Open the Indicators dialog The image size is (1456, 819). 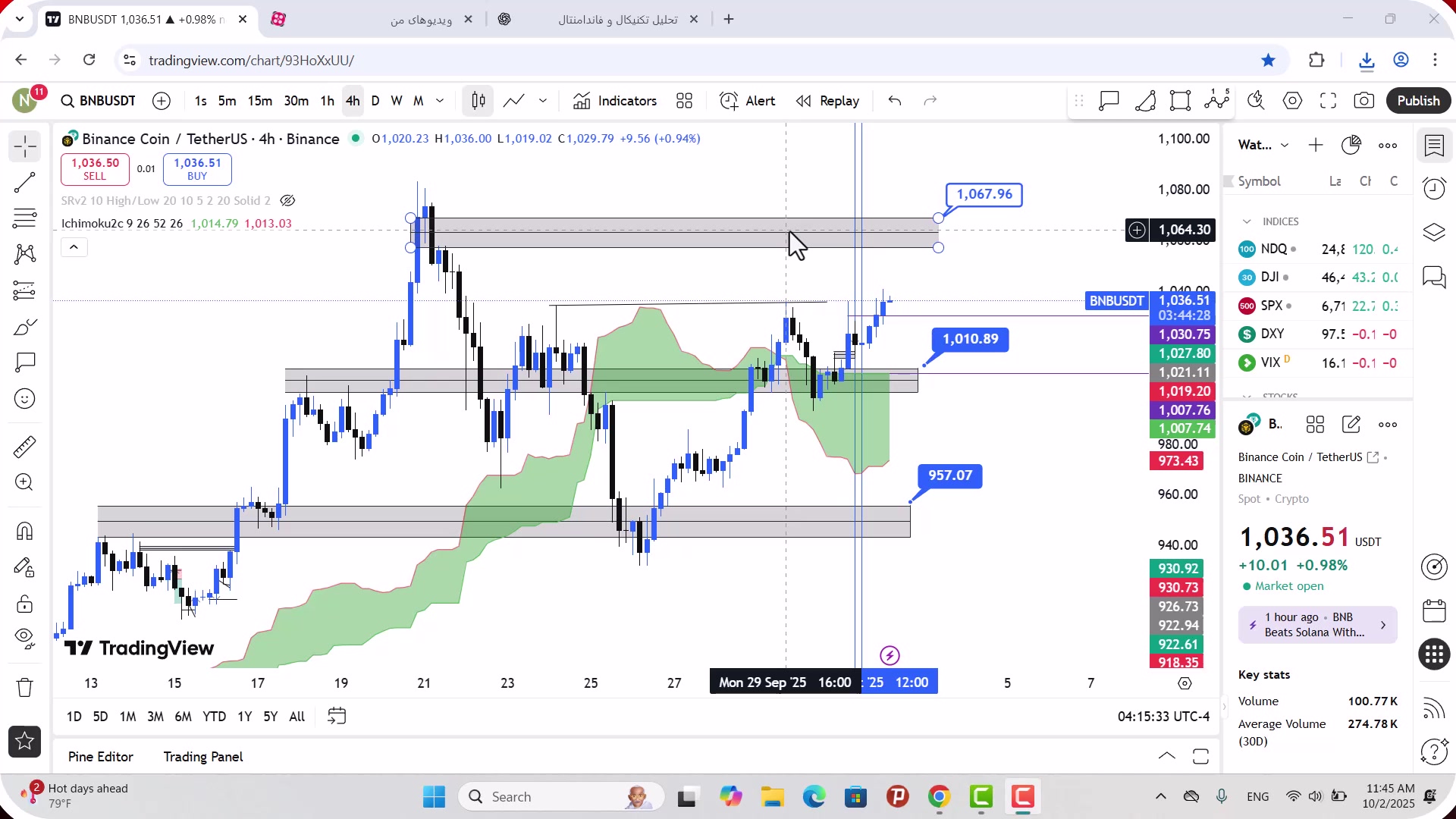click(x=615, y=101)
